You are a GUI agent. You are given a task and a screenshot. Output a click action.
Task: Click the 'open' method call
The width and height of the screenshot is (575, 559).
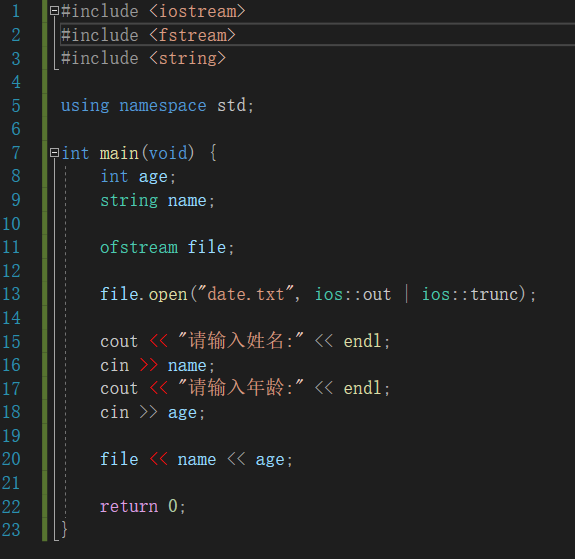coord(168,295)
